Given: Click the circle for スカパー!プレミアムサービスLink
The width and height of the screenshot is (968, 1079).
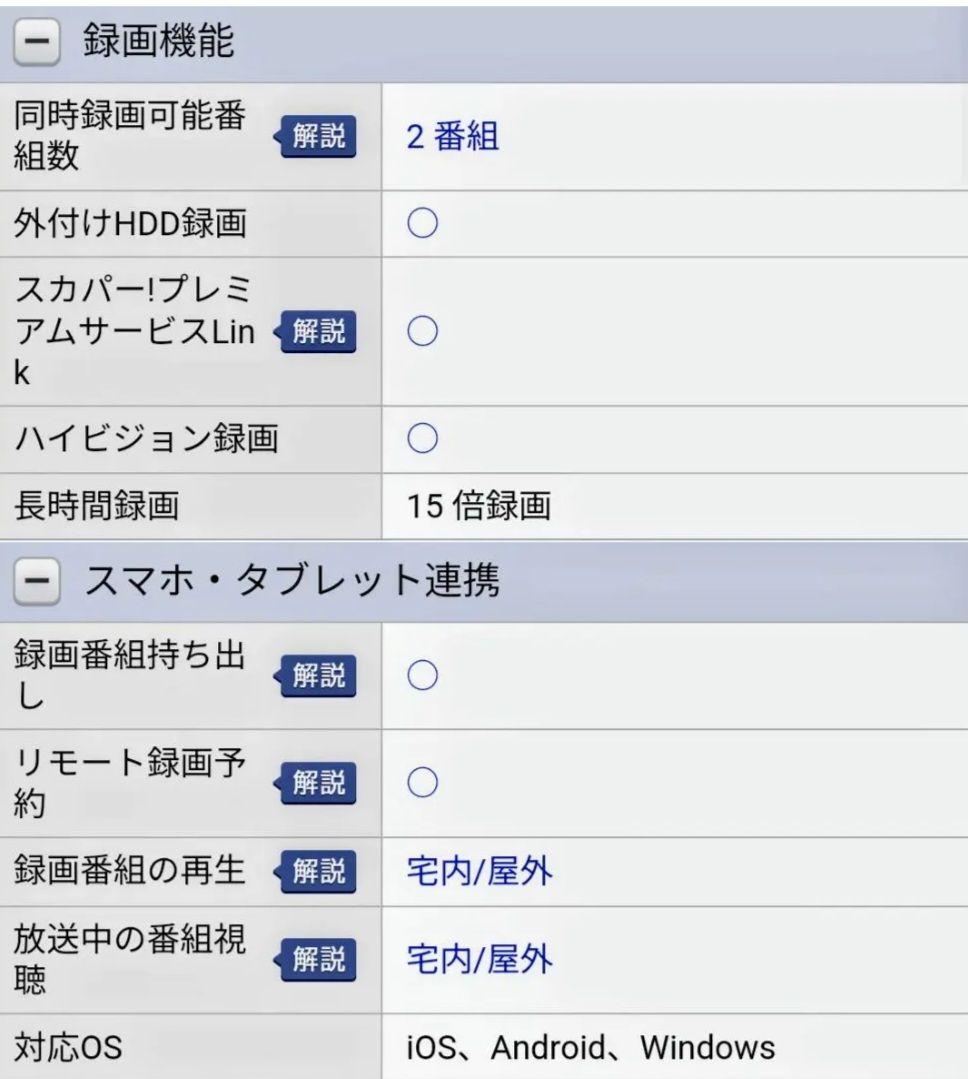Looking at the screenshot, I should (423, 331).
